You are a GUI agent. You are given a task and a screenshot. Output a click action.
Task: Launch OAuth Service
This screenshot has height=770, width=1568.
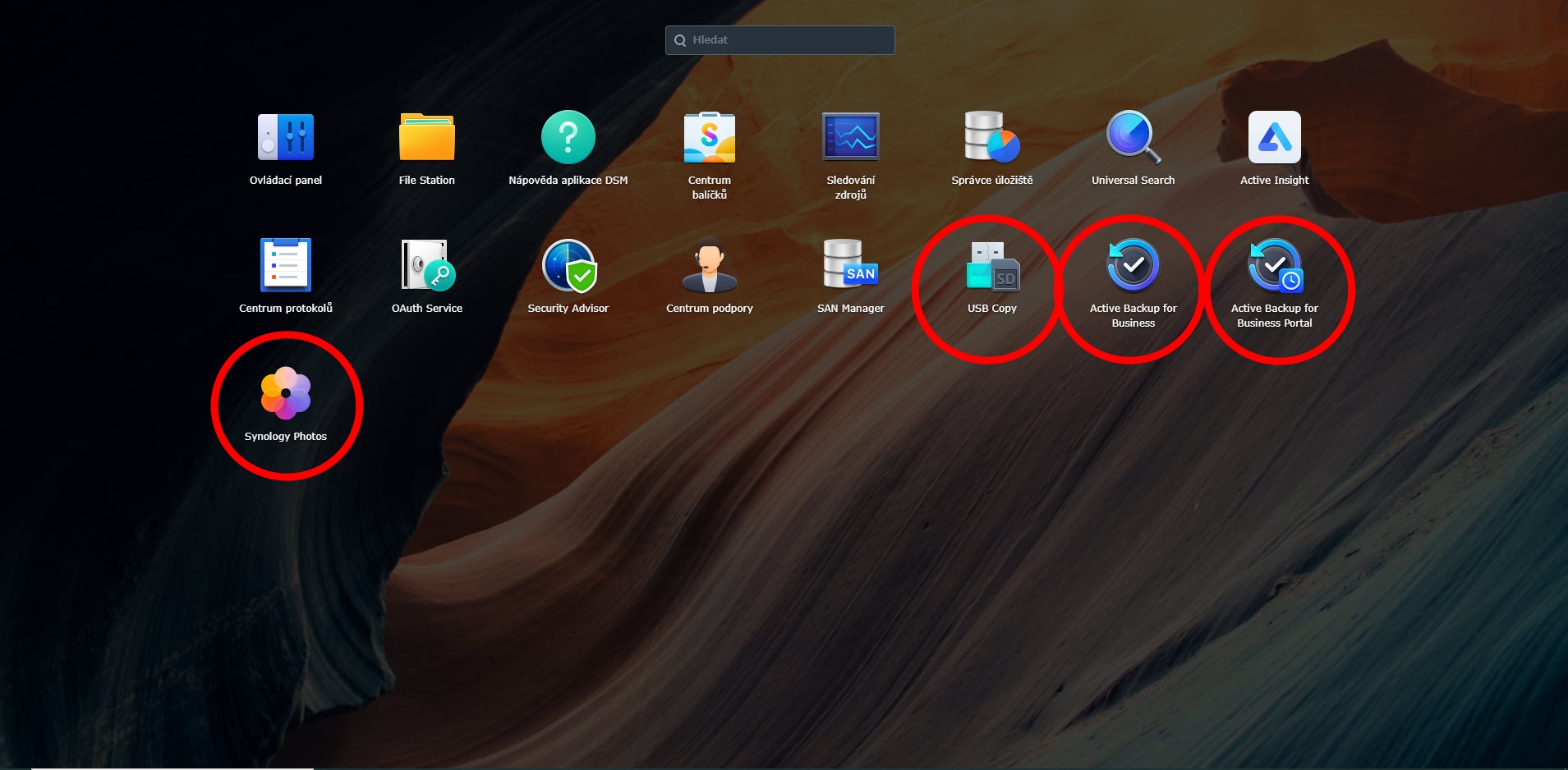(x=426, y=266)
